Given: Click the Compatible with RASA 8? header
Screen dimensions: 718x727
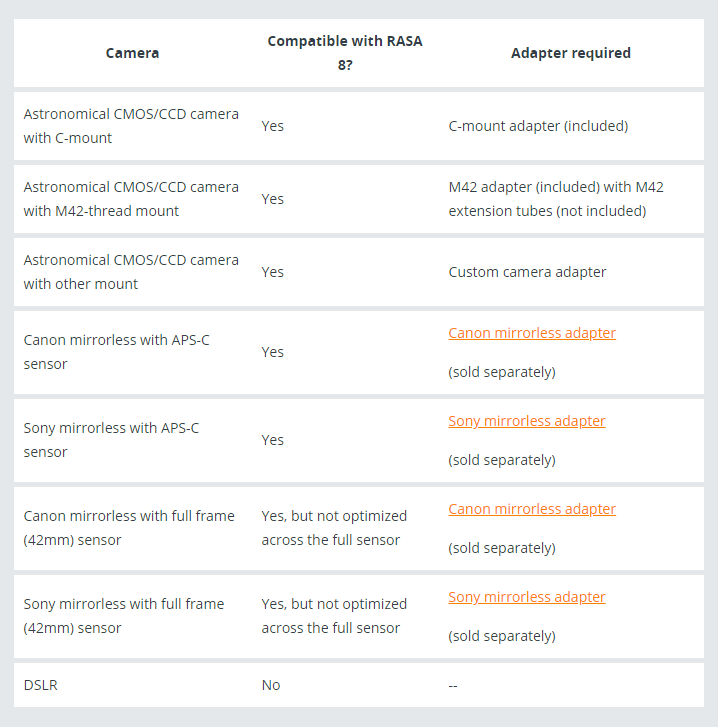Looking at the screenshot, I should 345,53.
